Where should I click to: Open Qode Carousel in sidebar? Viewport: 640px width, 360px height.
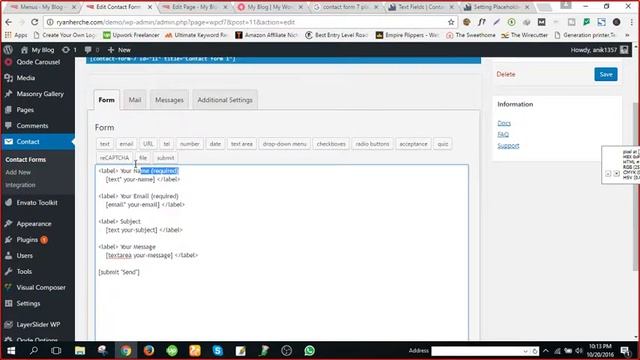38,62
